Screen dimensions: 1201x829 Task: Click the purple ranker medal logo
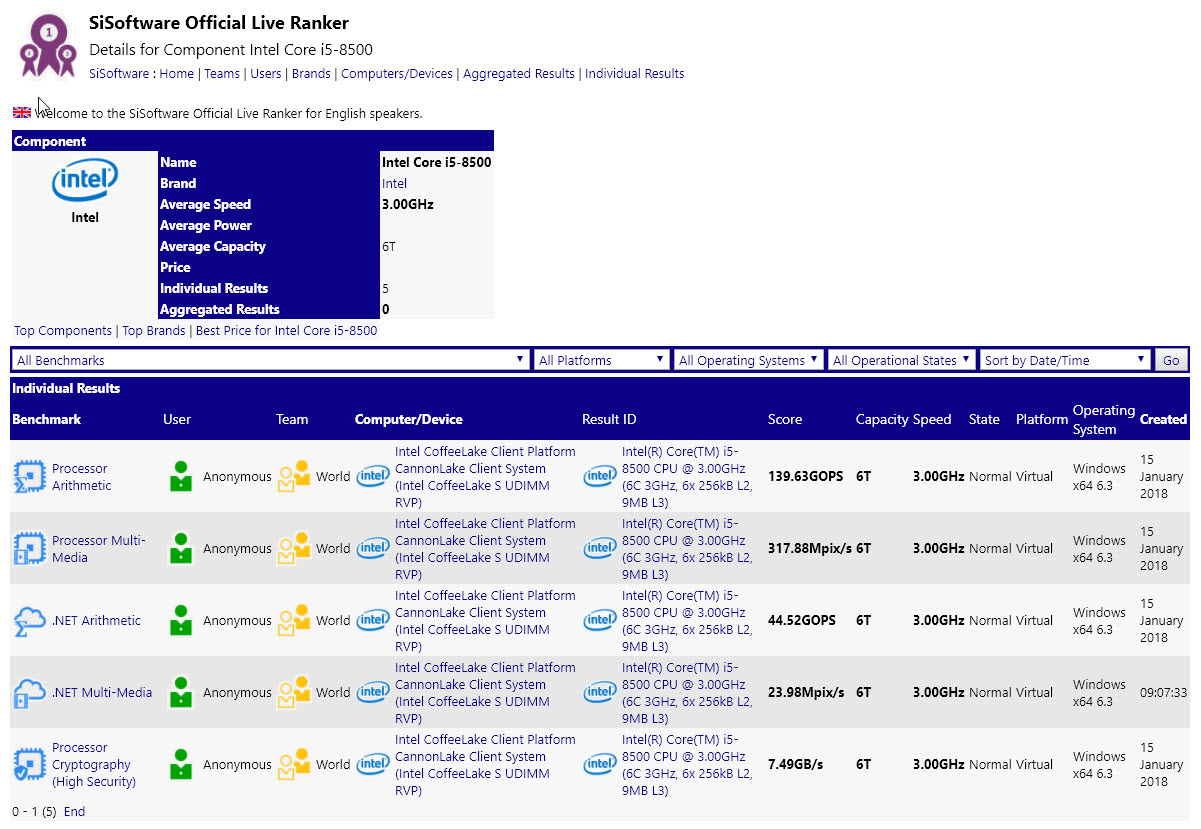coord(47,44)
